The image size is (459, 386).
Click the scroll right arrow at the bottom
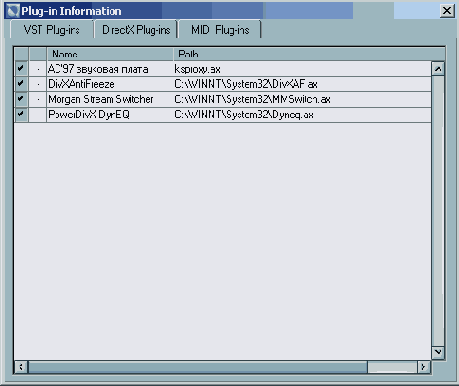tap(424, 367)
